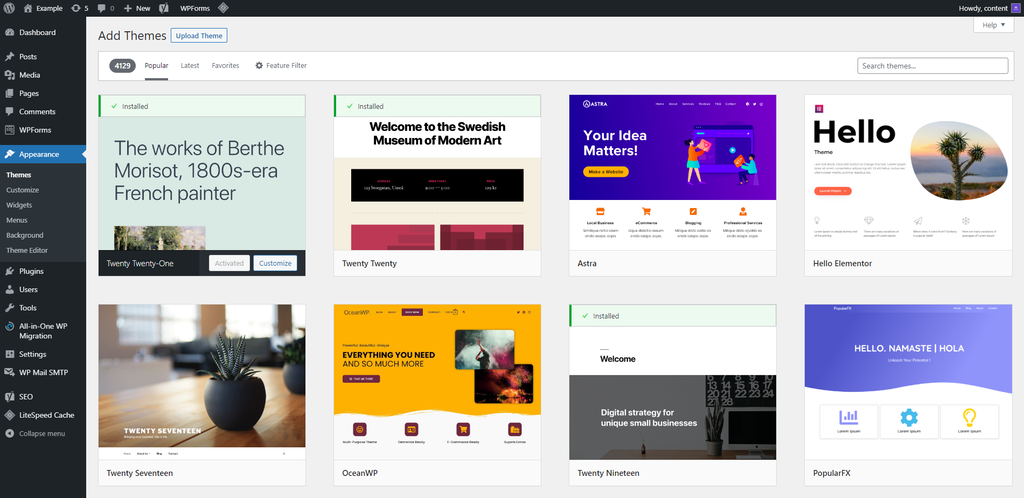1024x498 pixels.
Task: Click the LiteSpeed diamond icon in admin bar
Action: click(x=223, y=8)
